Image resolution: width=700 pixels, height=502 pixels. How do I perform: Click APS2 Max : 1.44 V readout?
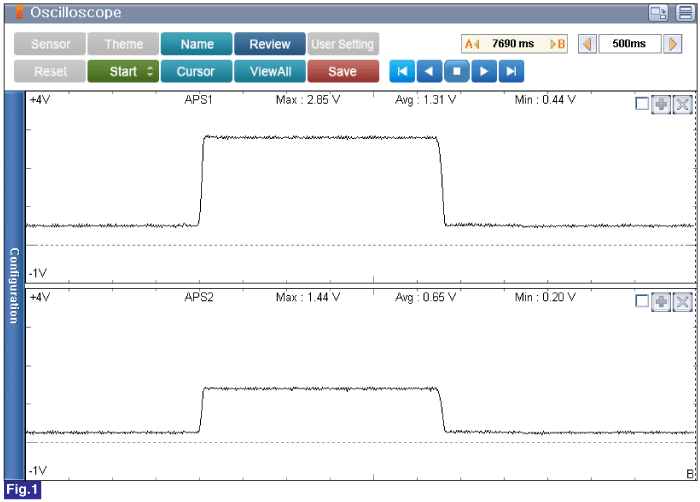point(308,297)
